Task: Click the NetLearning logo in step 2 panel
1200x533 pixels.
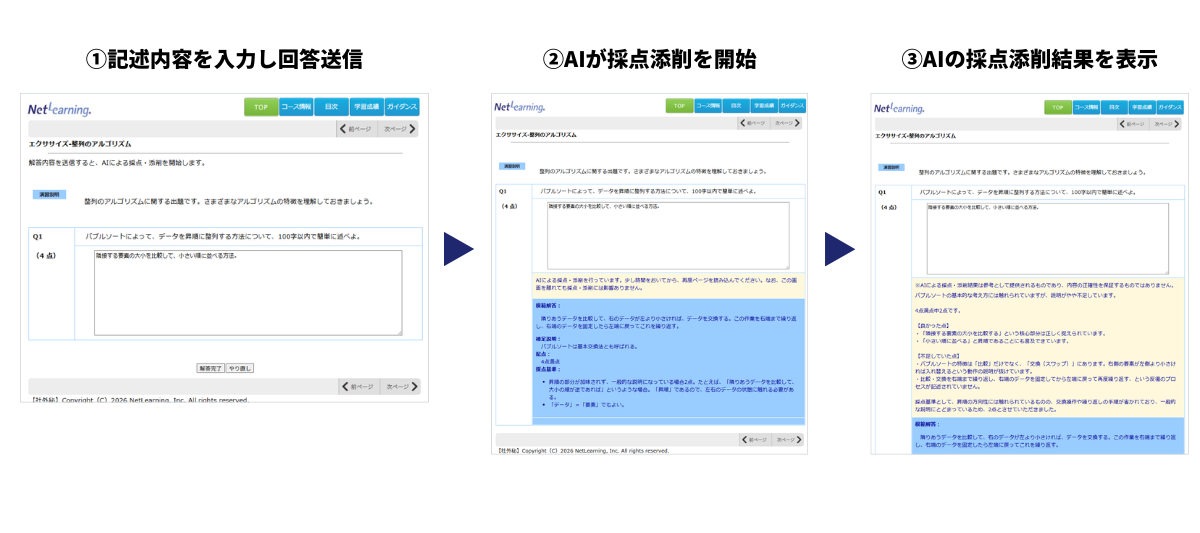Action: 519,106
